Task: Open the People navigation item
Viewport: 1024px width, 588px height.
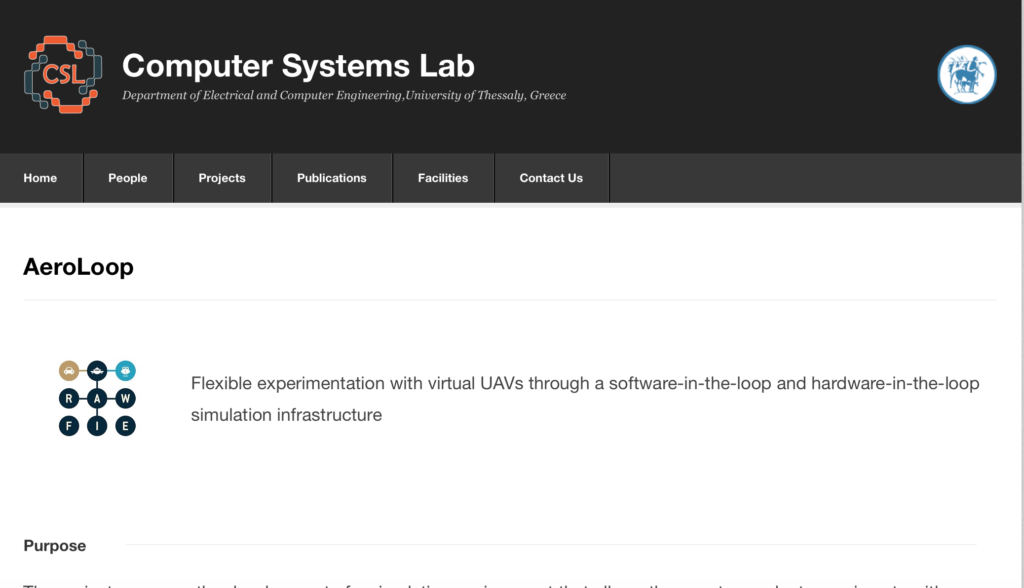Action: (128, 178)
